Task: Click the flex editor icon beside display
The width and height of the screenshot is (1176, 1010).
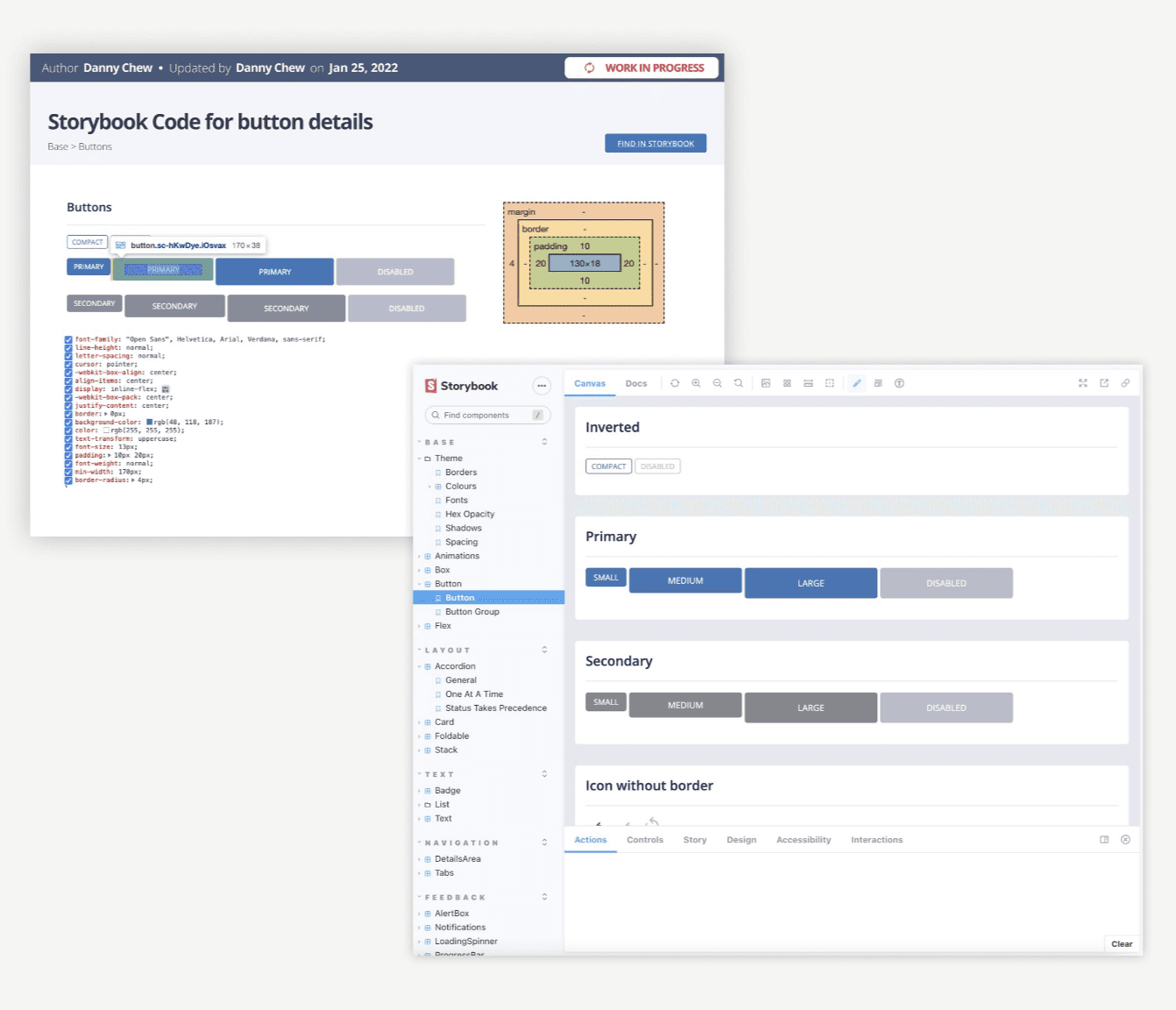Action: (x=166, y=389)
